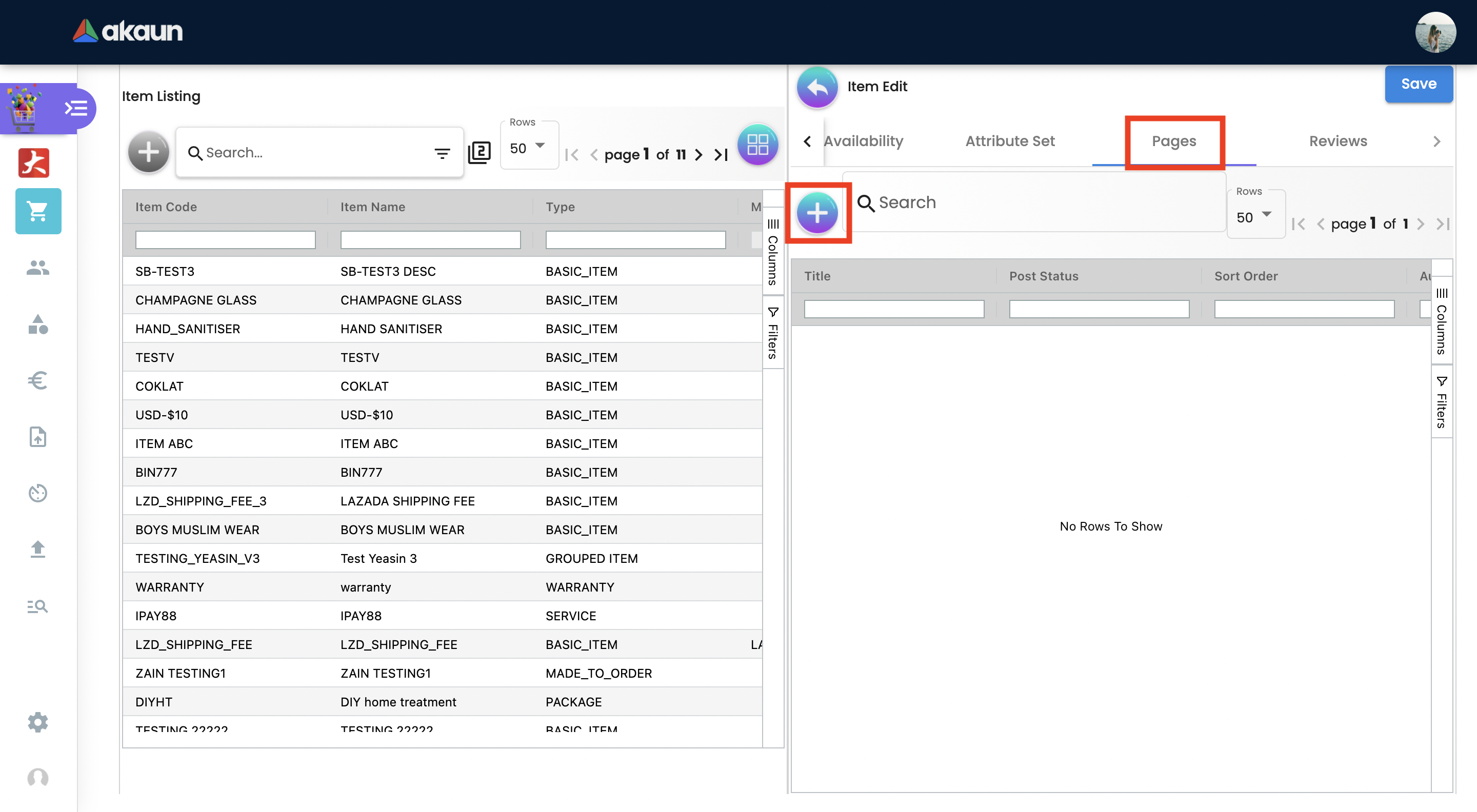Viewport: 1477px width, 812px height.
Task: Click the euro currency sidebar icon
Action: (x=38, y=380)
